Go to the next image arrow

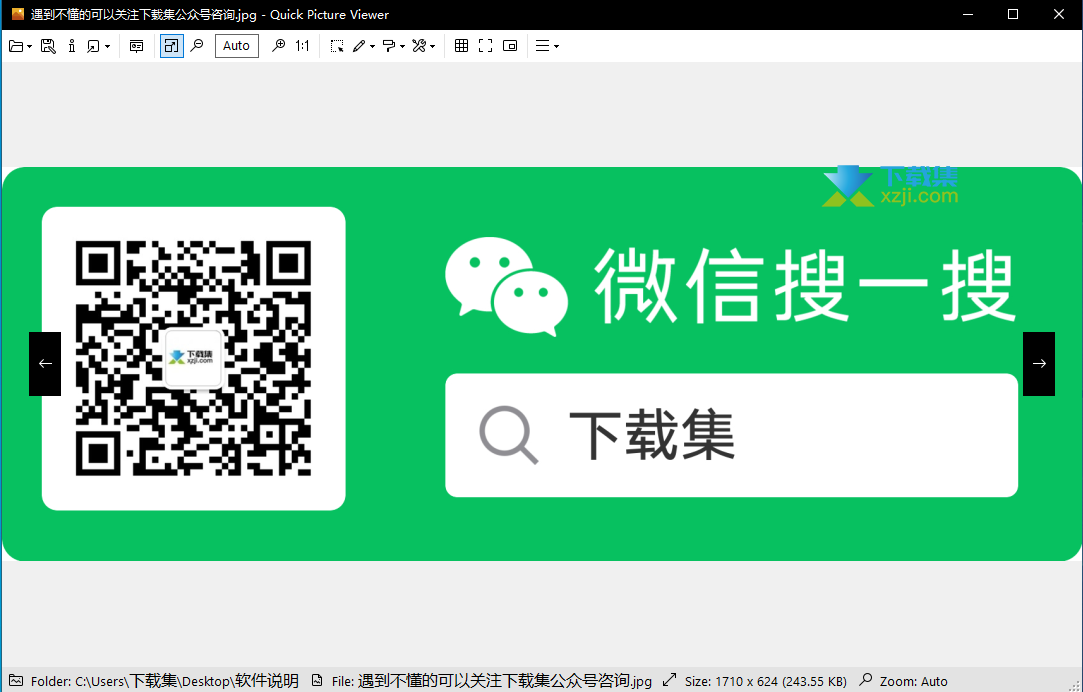[1039, 364]
